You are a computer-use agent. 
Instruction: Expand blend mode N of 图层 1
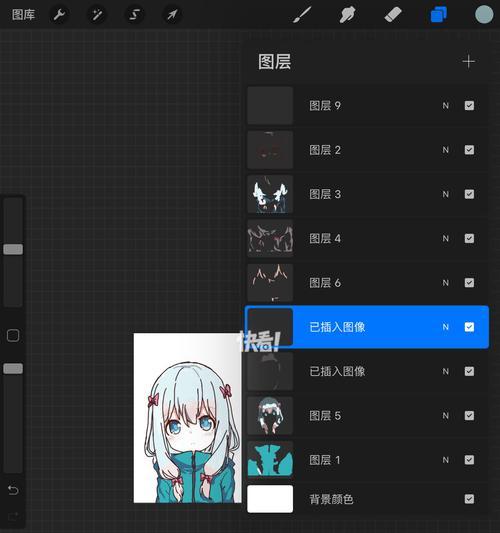pos(445,460)
